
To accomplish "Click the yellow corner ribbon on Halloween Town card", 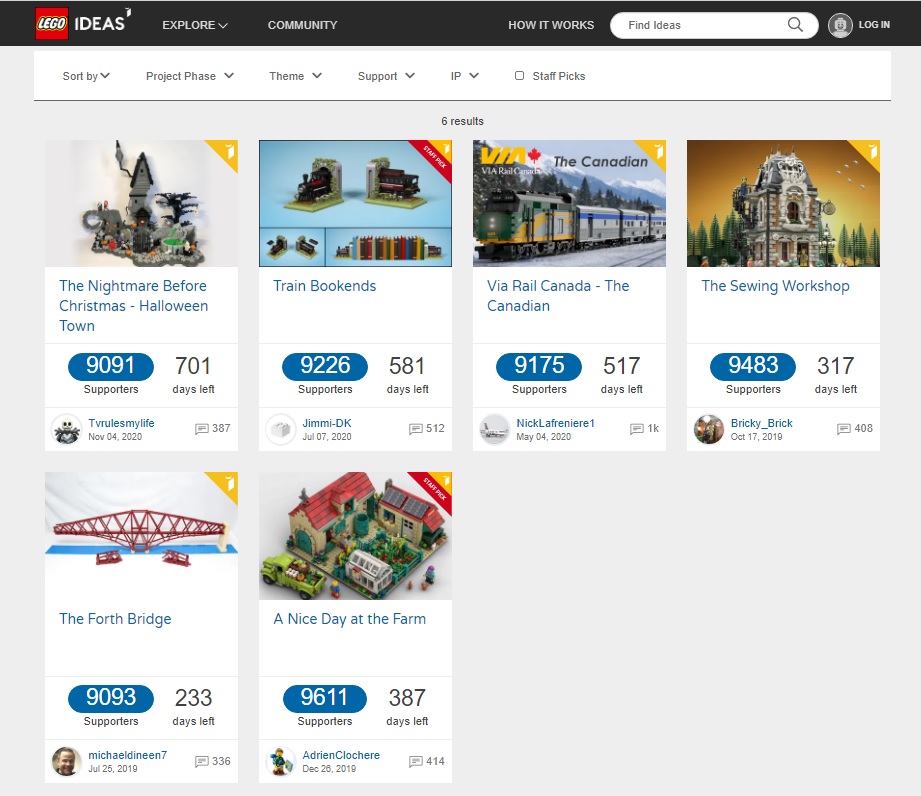I will pos(226,152).
